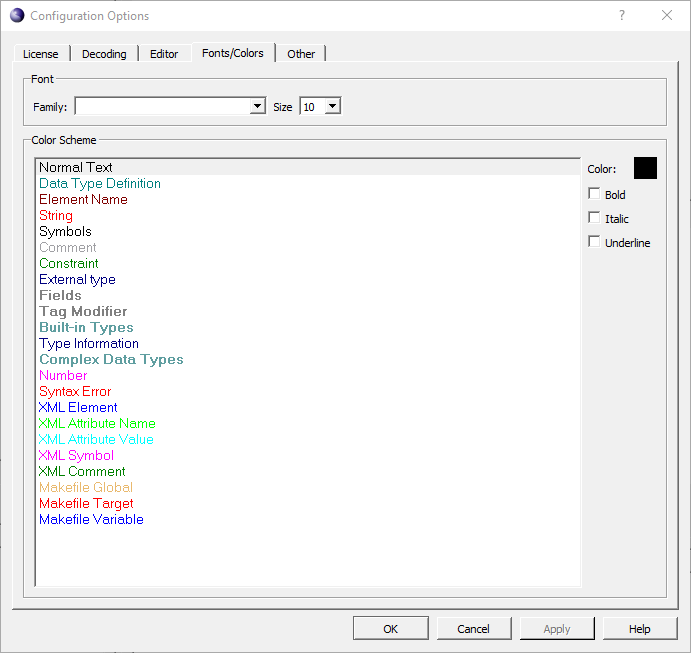
Task: Click the Help button
Action: [639, 628]
